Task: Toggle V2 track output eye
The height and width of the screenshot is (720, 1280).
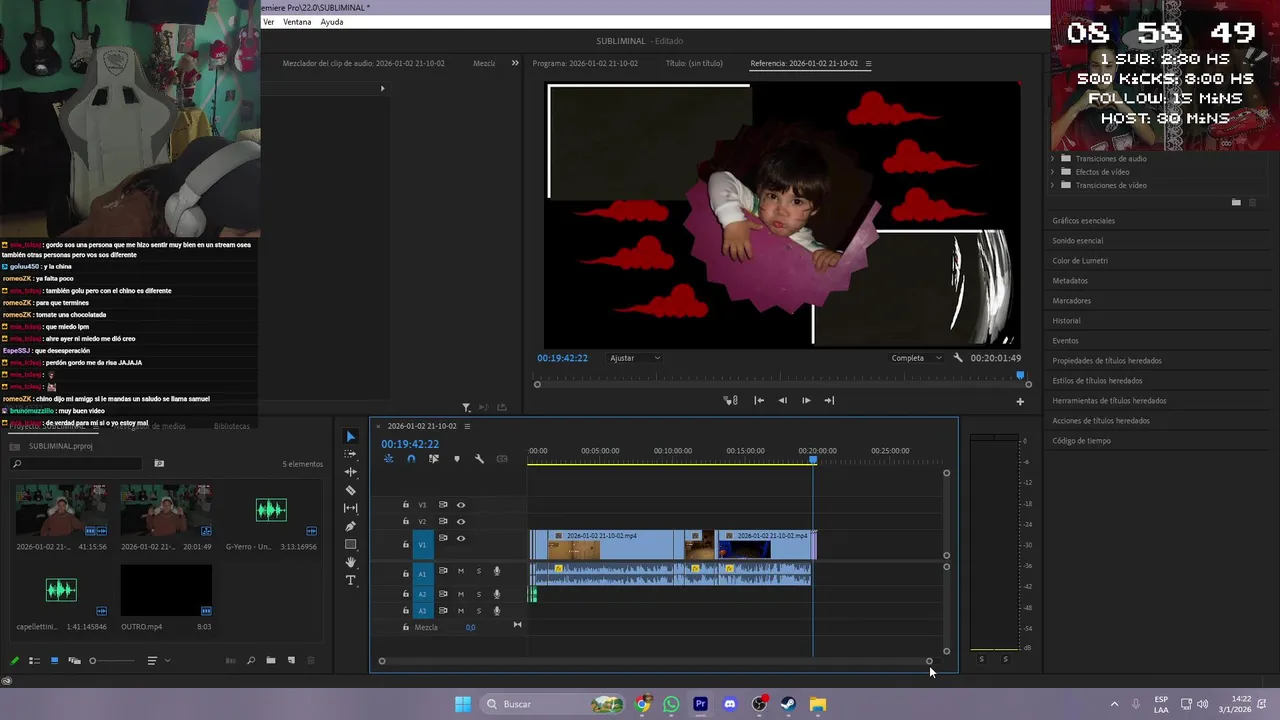Action: pos(461,522)
